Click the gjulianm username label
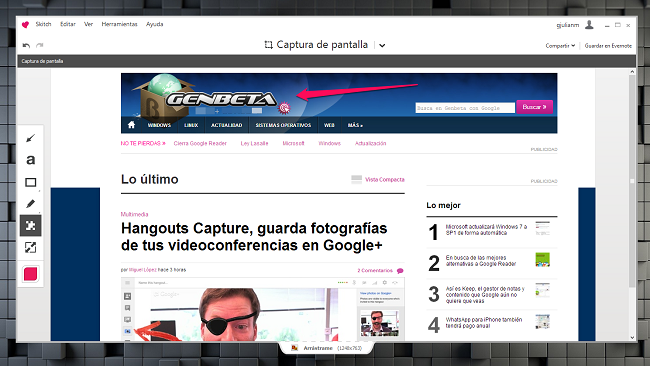This screenshot has width=650, height=366. (x=568, y=25)
